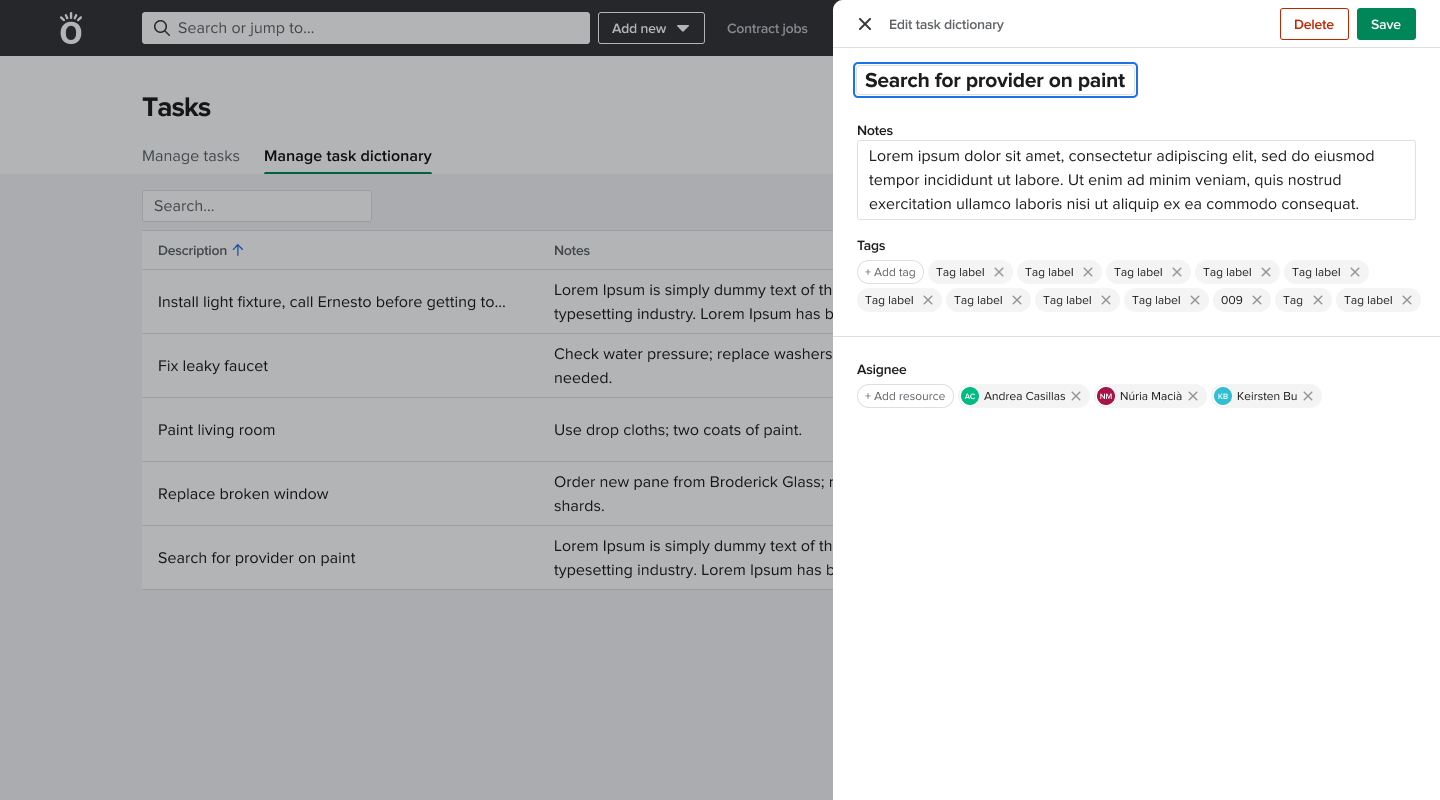Click the Add tag chip

point(890,272)
